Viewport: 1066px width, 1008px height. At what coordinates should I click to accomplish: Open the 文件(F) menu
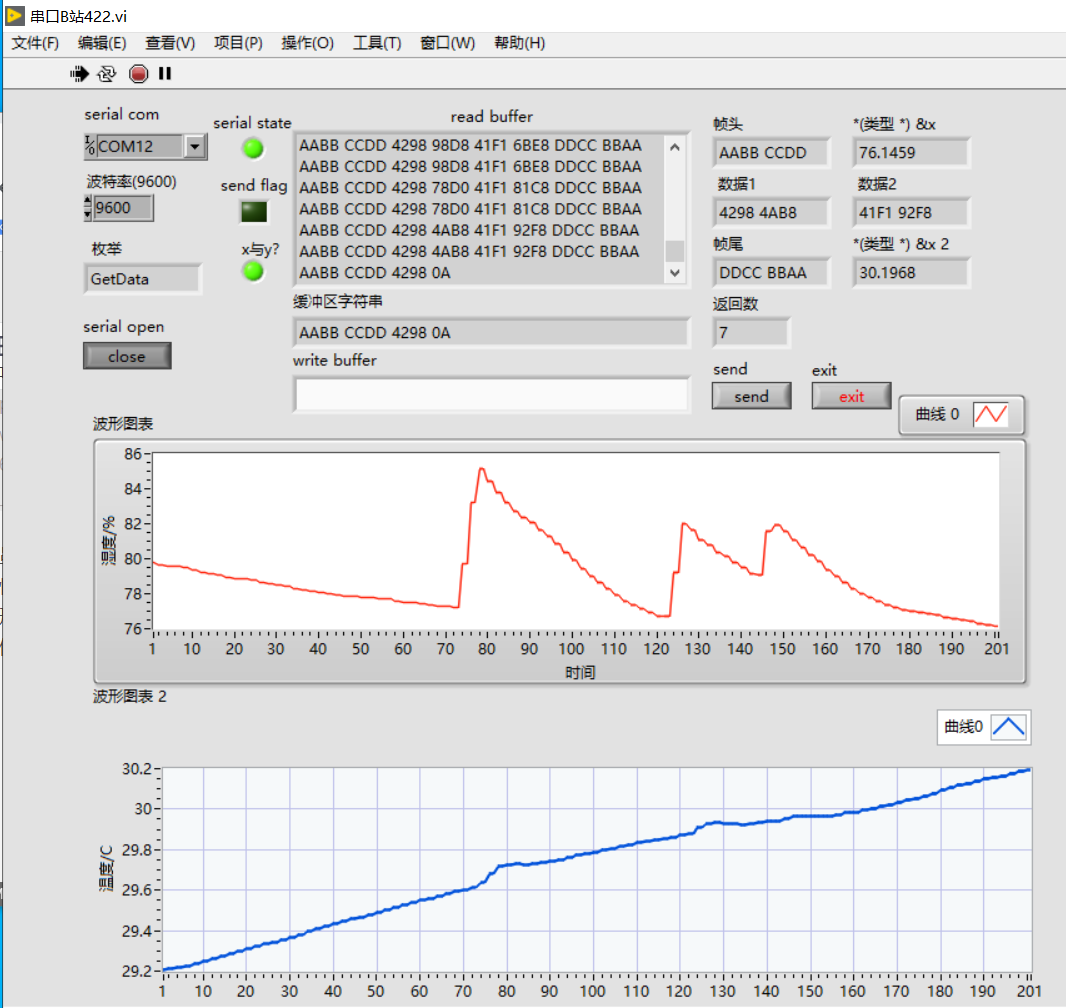35,43
